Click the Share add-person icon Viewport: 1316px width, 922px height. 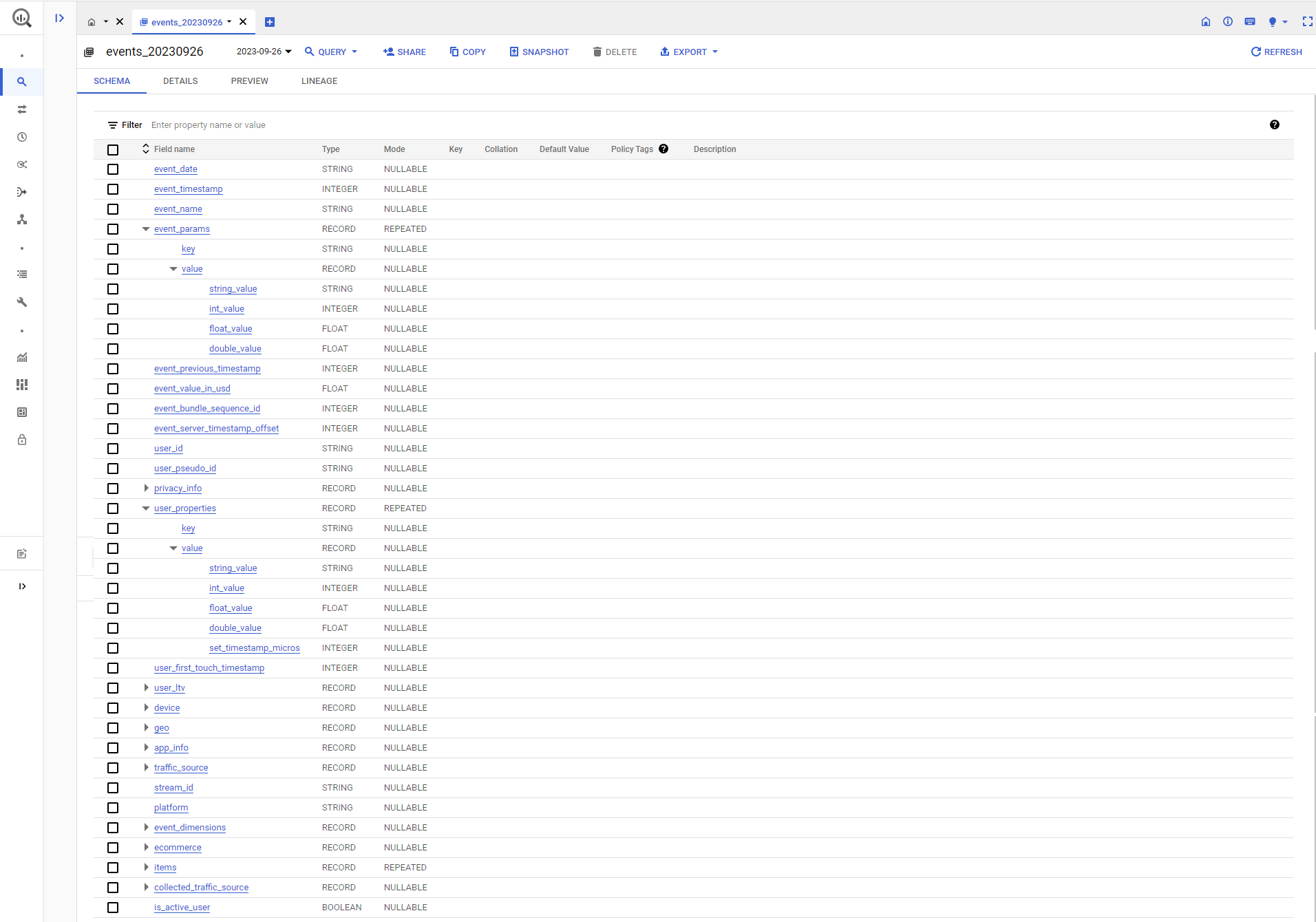click(388, 52)
